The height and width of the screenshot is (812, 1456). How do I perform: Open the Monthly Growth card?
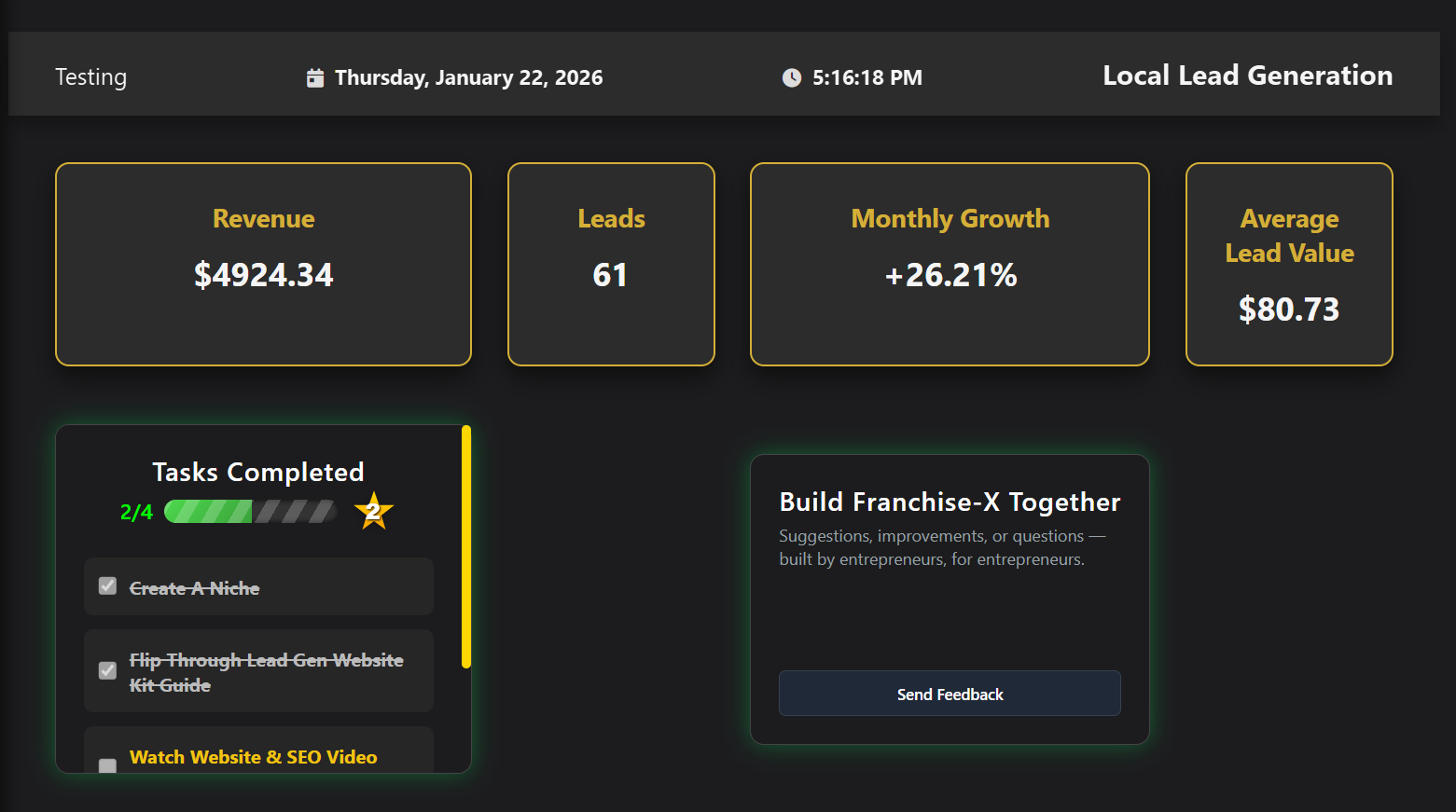[950, 264]
